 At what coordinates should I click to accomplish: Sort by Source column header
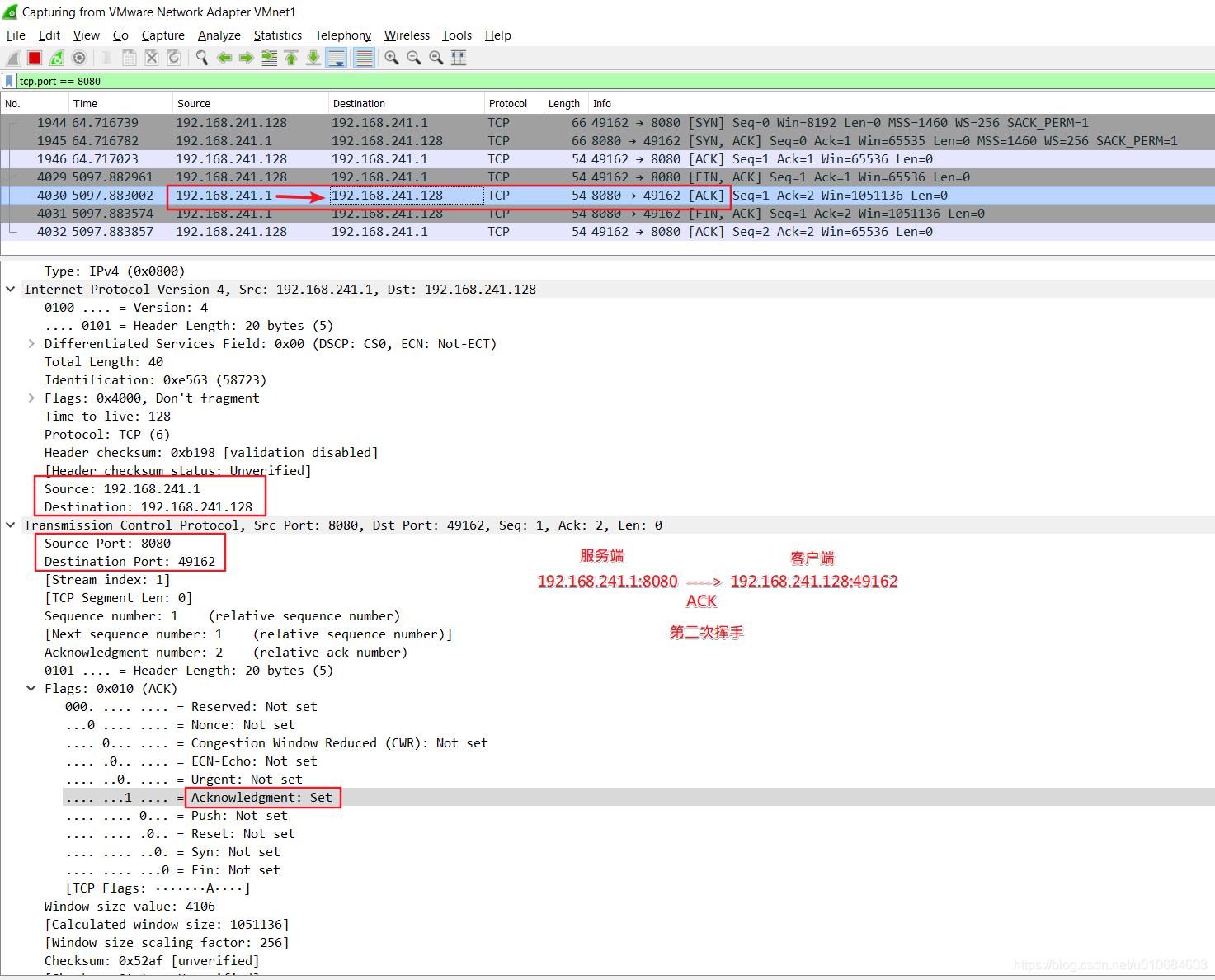[x=251, y=104]
